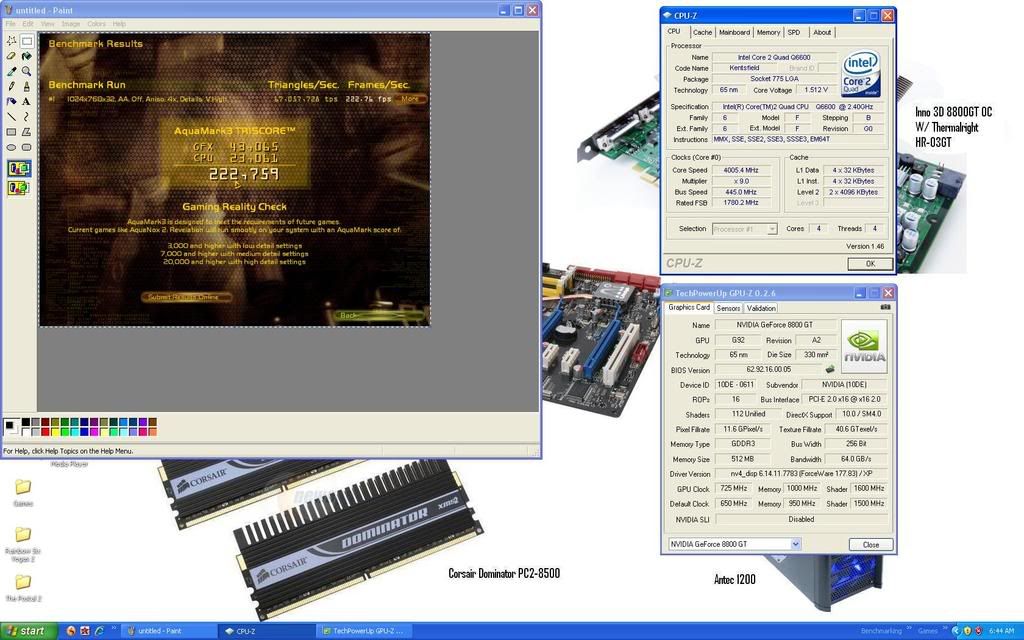Open the SPD tab in CPU-Z
The height and width of the screenshot is (640, 1024).
tap(793, 32)
